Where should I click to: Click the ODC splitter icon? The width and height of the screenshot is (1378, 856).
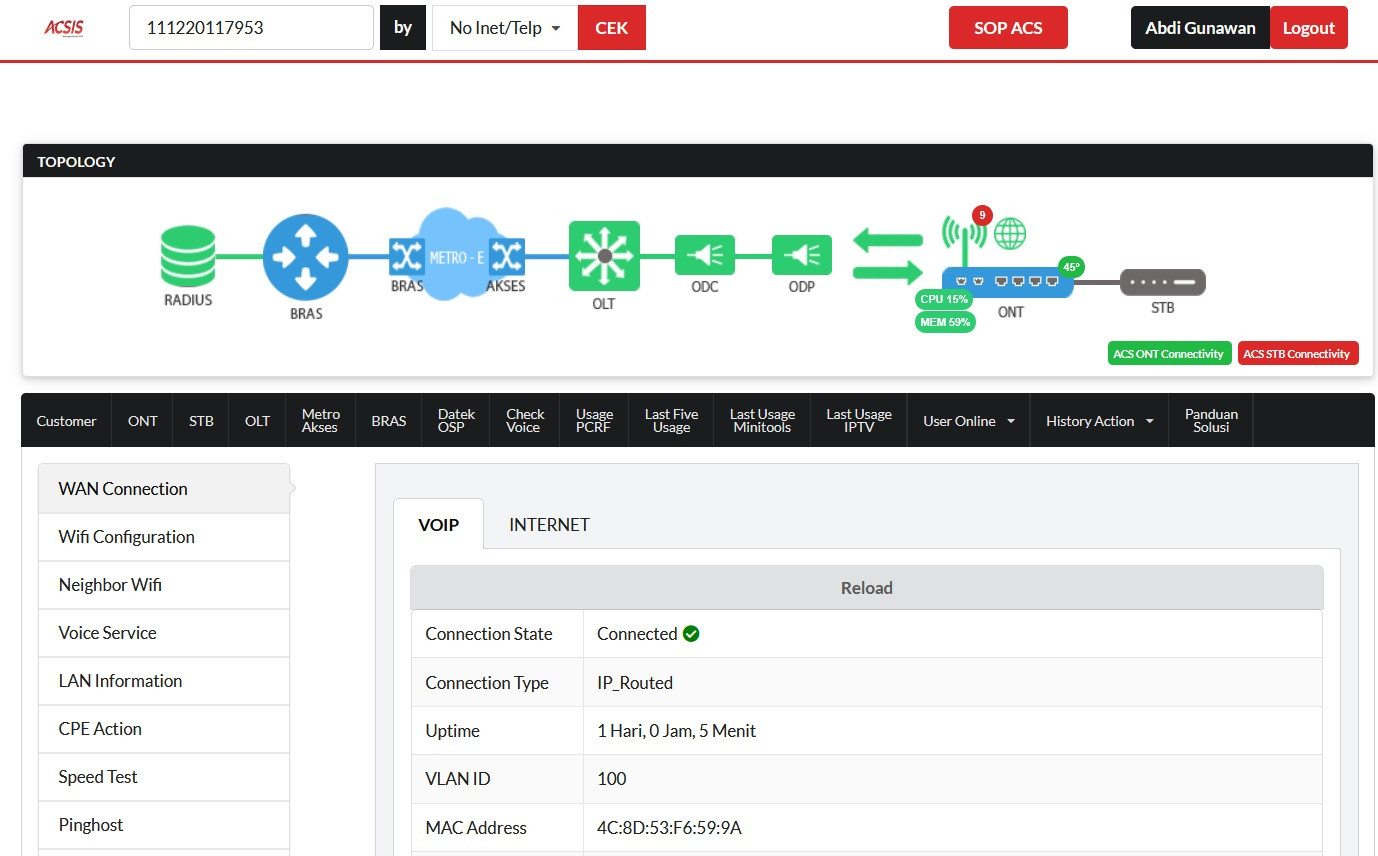pos(705,255)
